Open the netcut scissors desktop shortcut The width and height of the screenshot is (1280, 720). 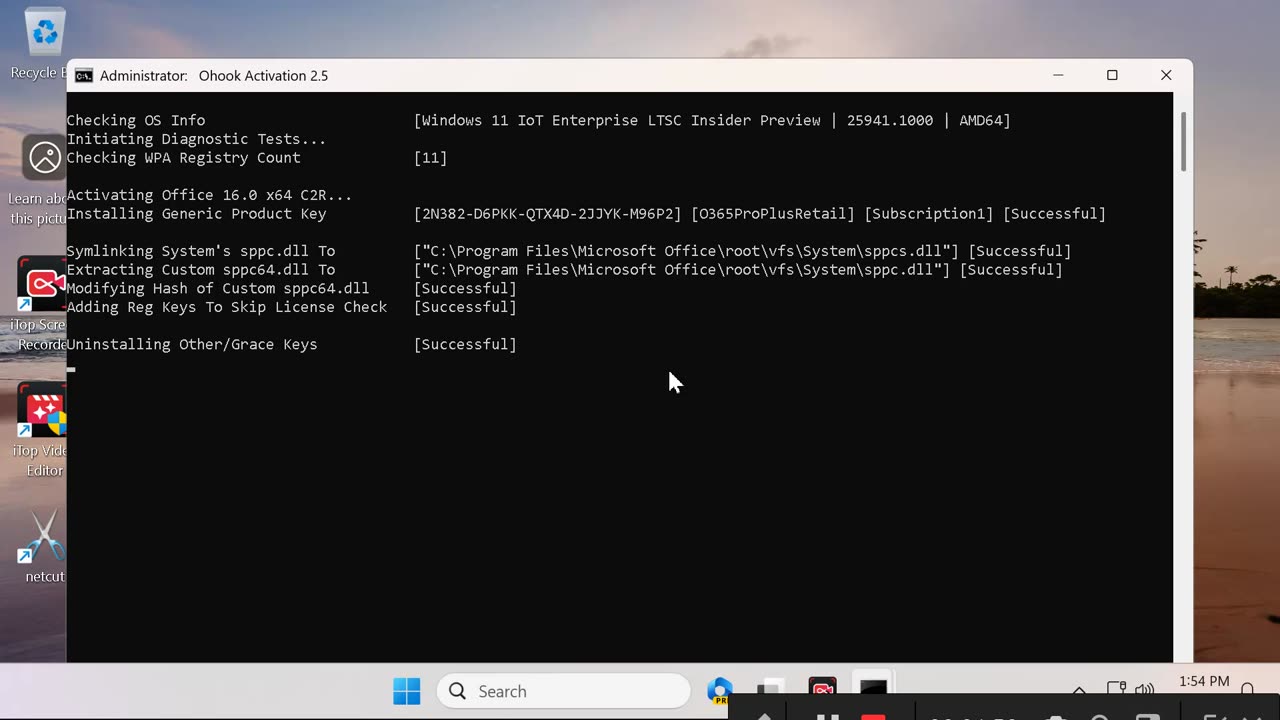pyautogui.click(x=44, y=546)
